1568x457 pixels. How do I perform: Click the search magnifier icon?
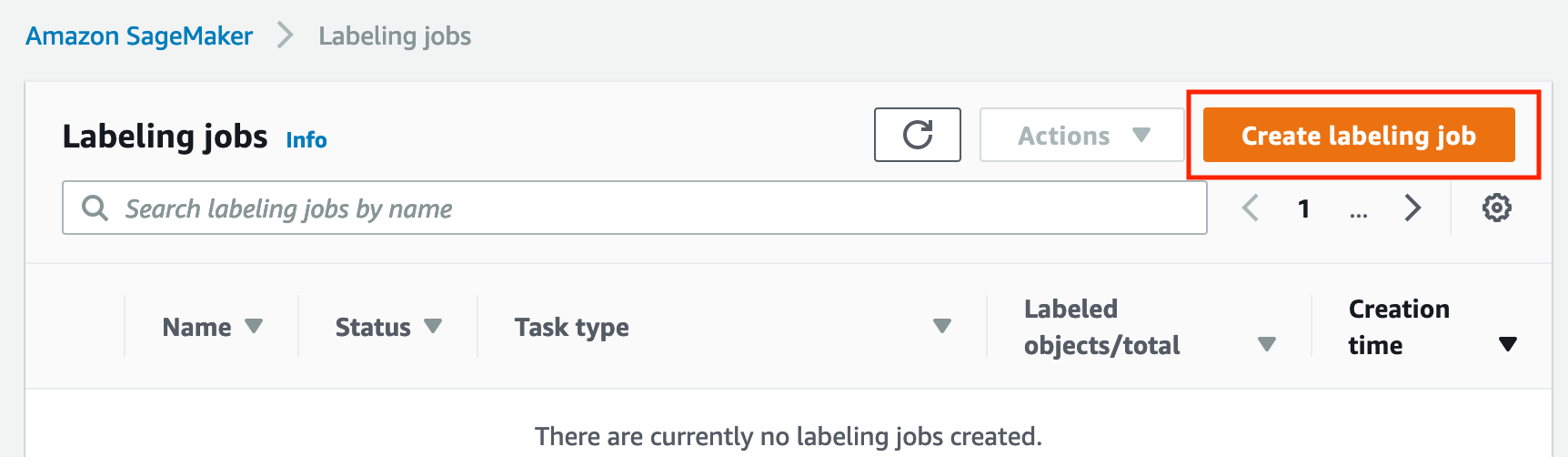95,208
